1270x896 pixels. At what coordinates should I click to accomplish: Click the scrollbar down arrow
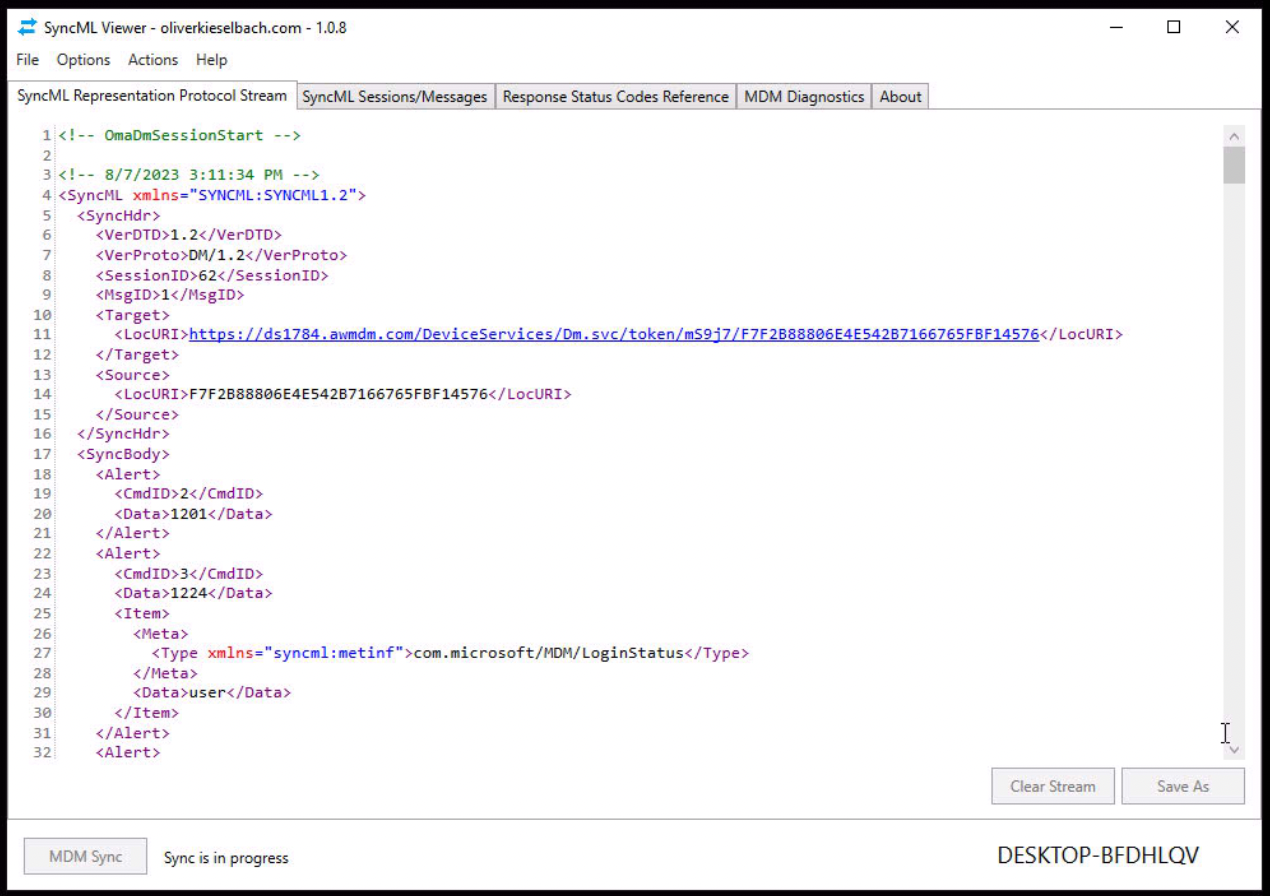click(1234, 749)
